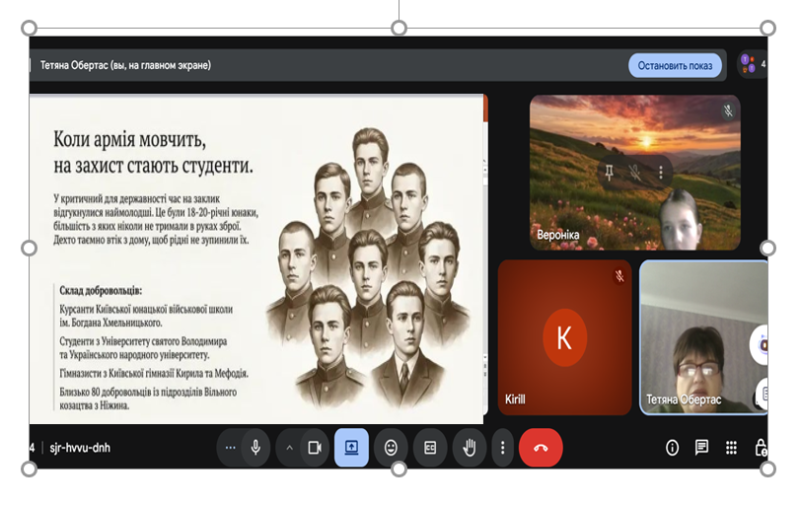
Task: Raise hand using the hand icon
Action: 469,448
